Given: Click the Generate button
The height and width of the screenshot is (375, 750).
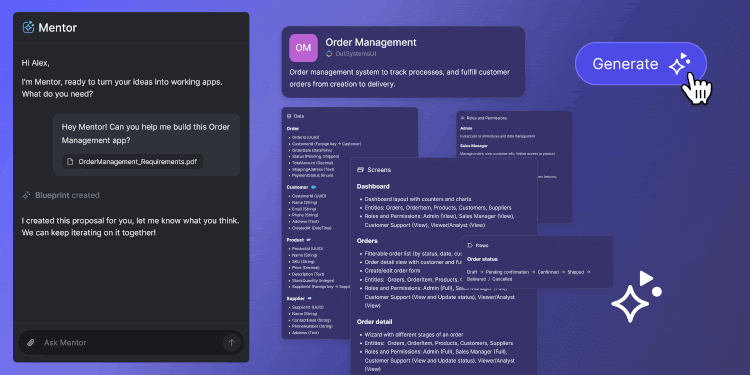Looking at the screenshot, I should click(640, 64).
